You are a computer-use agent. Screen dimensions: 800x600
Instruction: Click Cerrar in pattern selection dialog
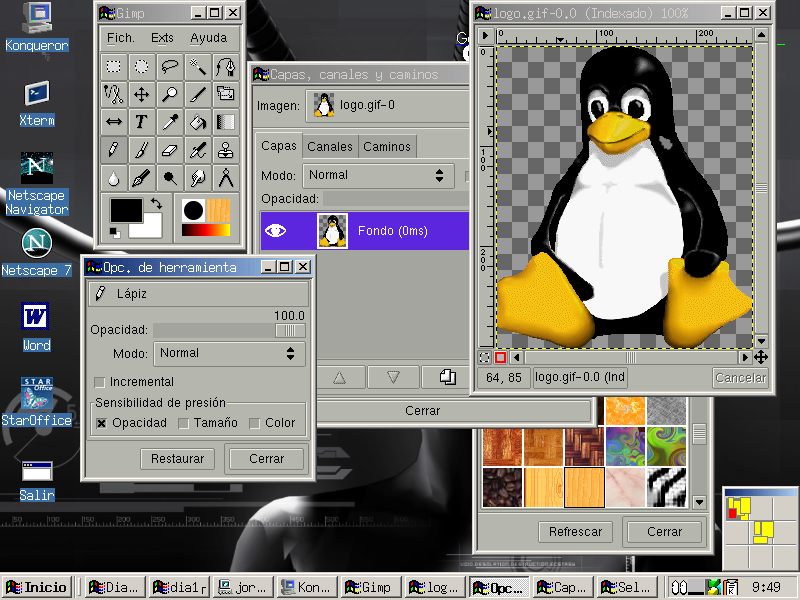click(x=665, y=532)
